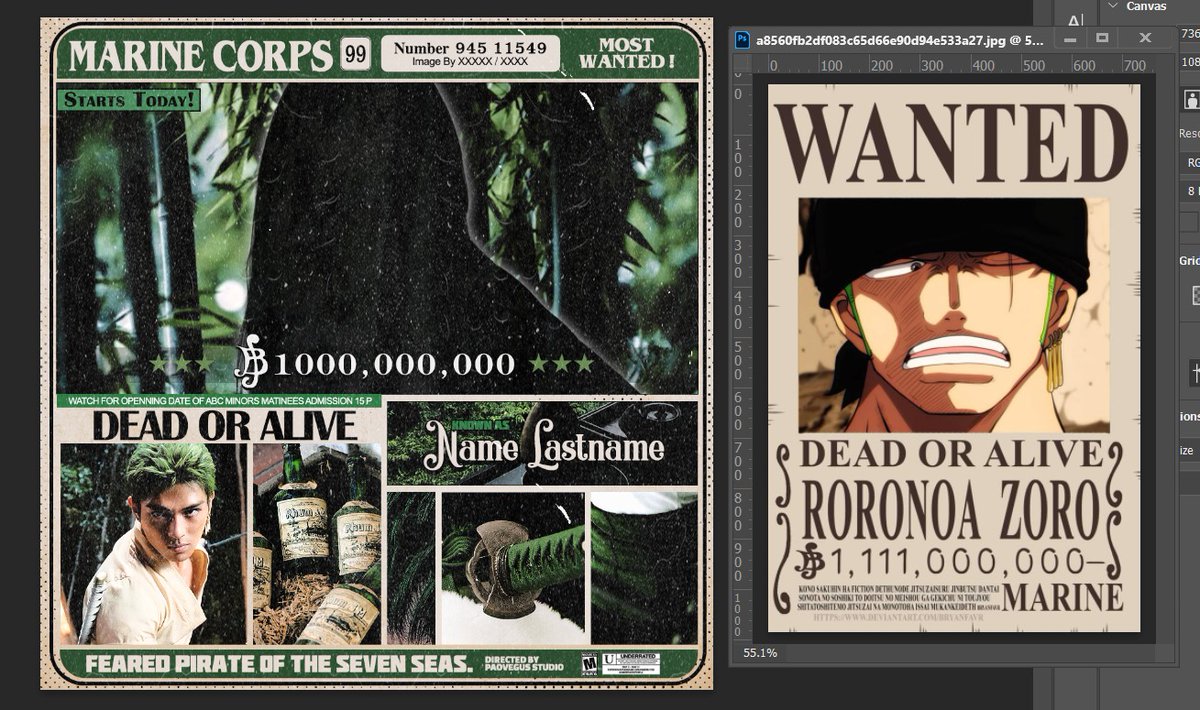The width and height of the screenshot is (1200, 710).
Task: Click the rum bottles photo in the left document
Action: 317,543
